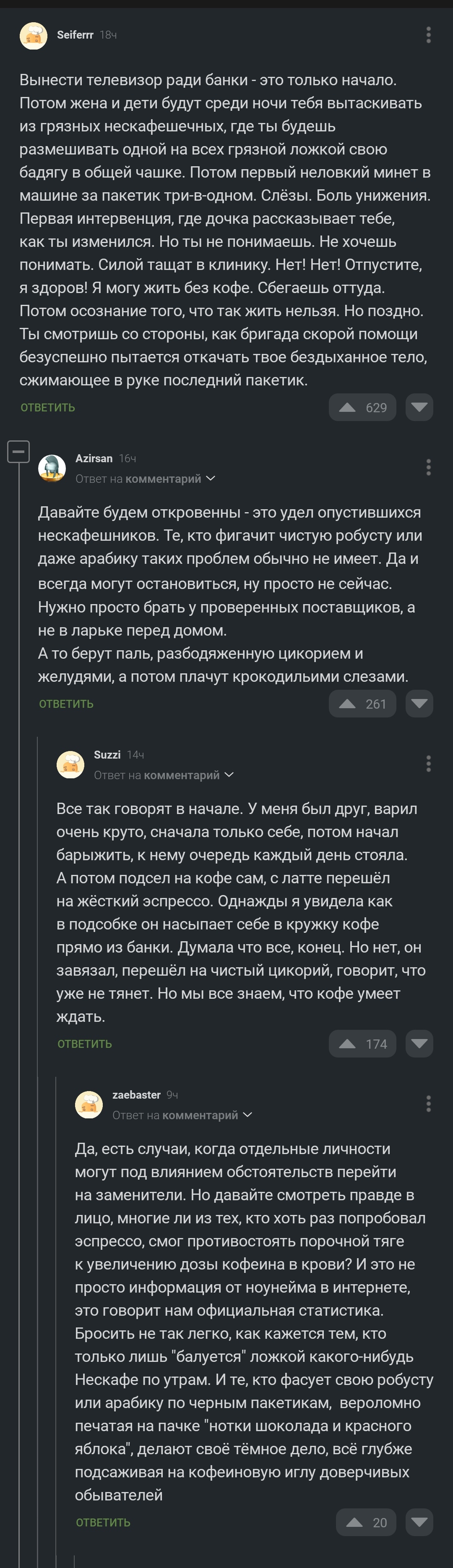Upvote Azirsan's comment
Screen dimensions: 453x1568
click(x=348, y=704)
